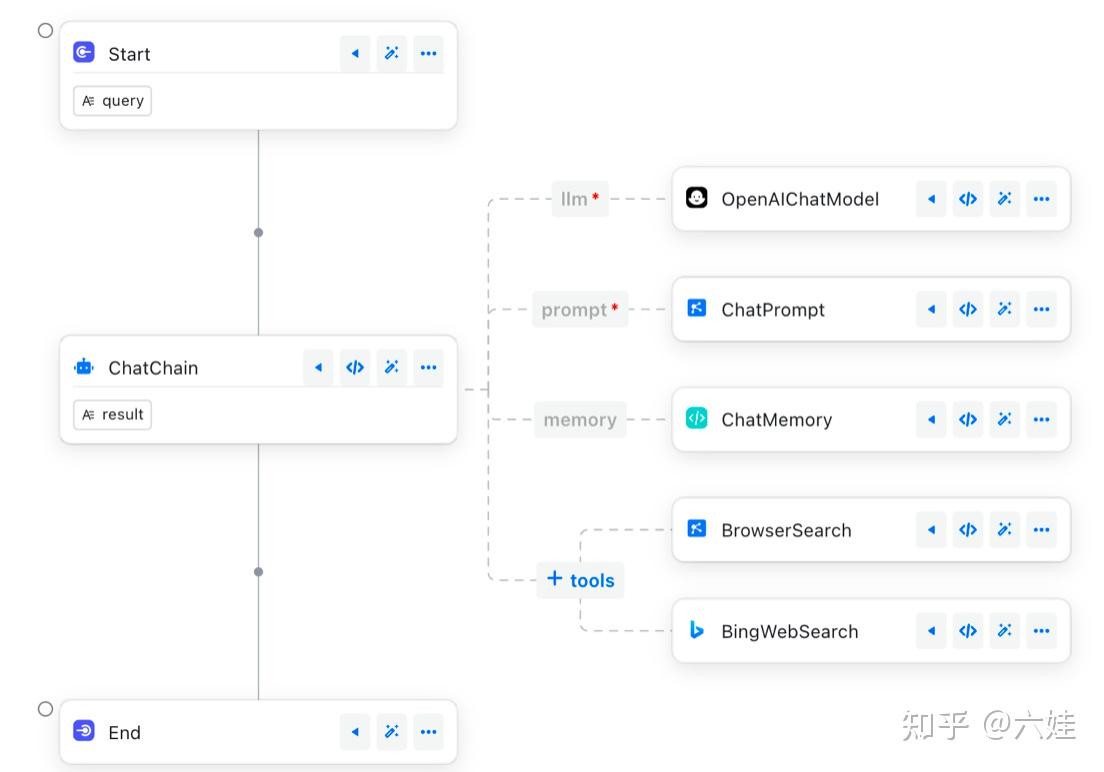Toggle the Start node collapse arrow
Screen dimensions: 1104x772
click(355, 53)
